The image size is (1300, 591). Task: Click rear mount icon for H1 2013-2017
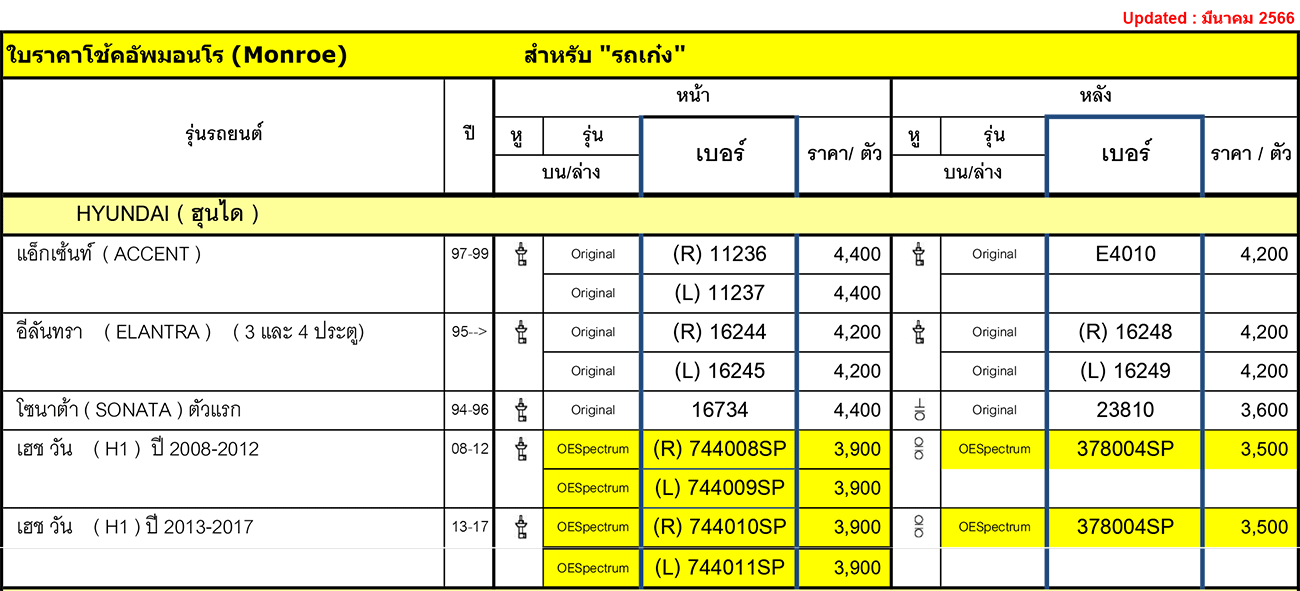pos(918,527)
